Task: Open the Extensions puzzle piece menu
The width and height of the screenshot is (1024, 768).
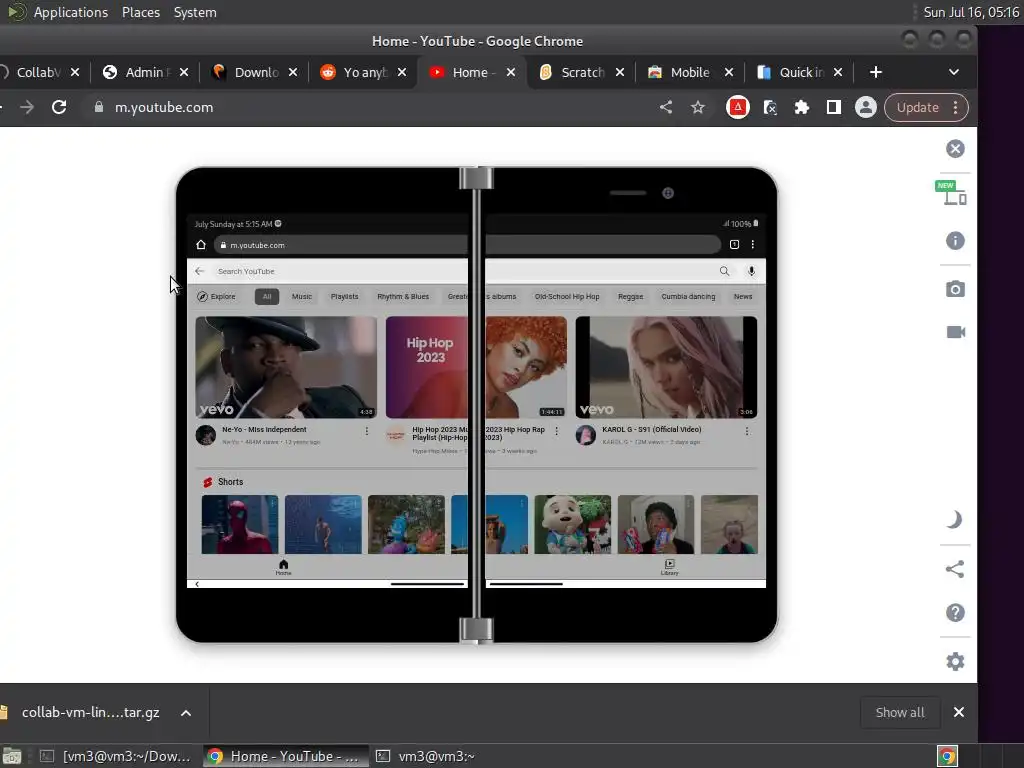Action: point(801,107)
